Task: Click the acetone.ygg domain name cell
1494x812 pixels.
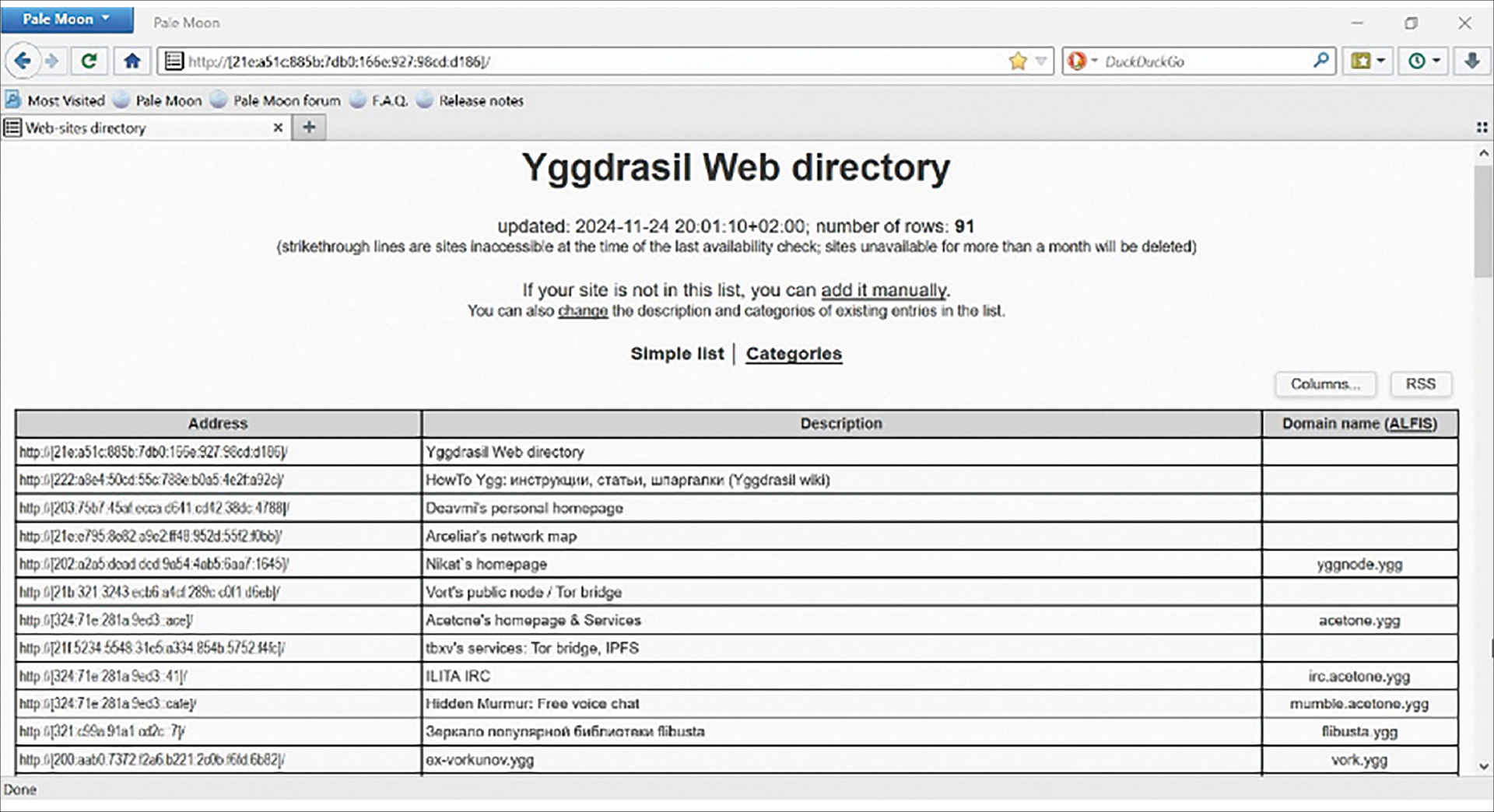Action: tap(1359, 620)
